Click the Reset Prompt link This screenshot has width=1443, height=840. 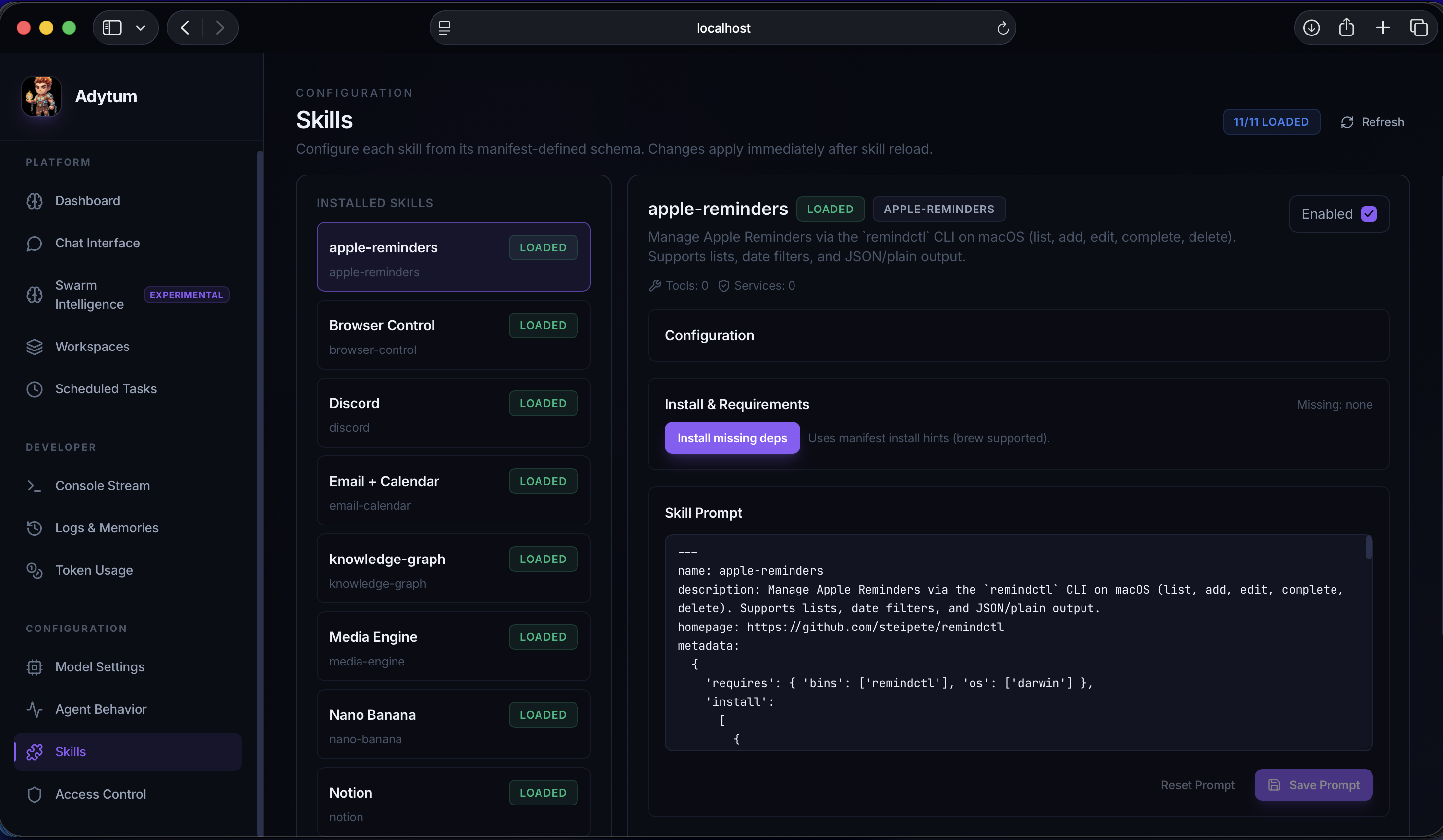(x=1197, y=785)
